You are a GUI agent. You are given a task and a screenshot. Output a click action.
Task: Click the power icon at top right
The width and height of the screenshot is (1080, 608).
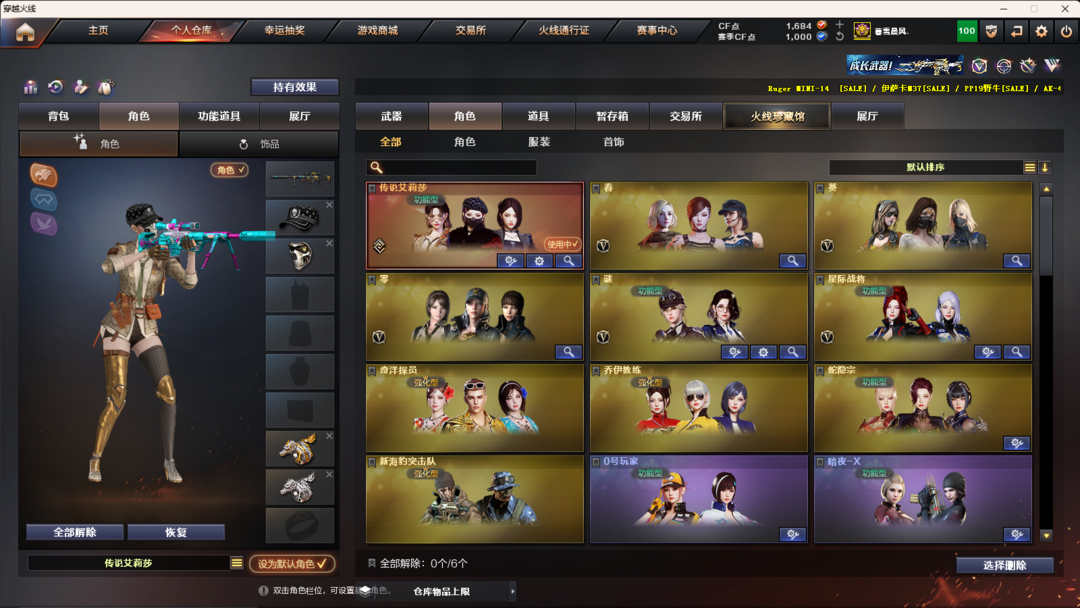point(1066,31)
